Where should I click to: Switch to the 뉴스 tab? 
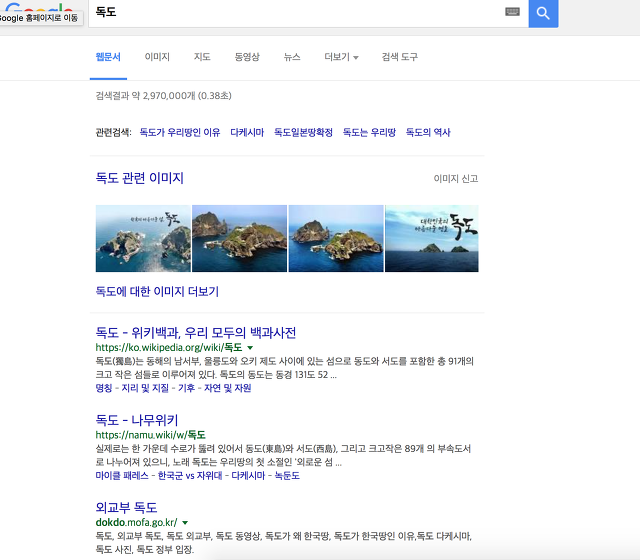292,57
